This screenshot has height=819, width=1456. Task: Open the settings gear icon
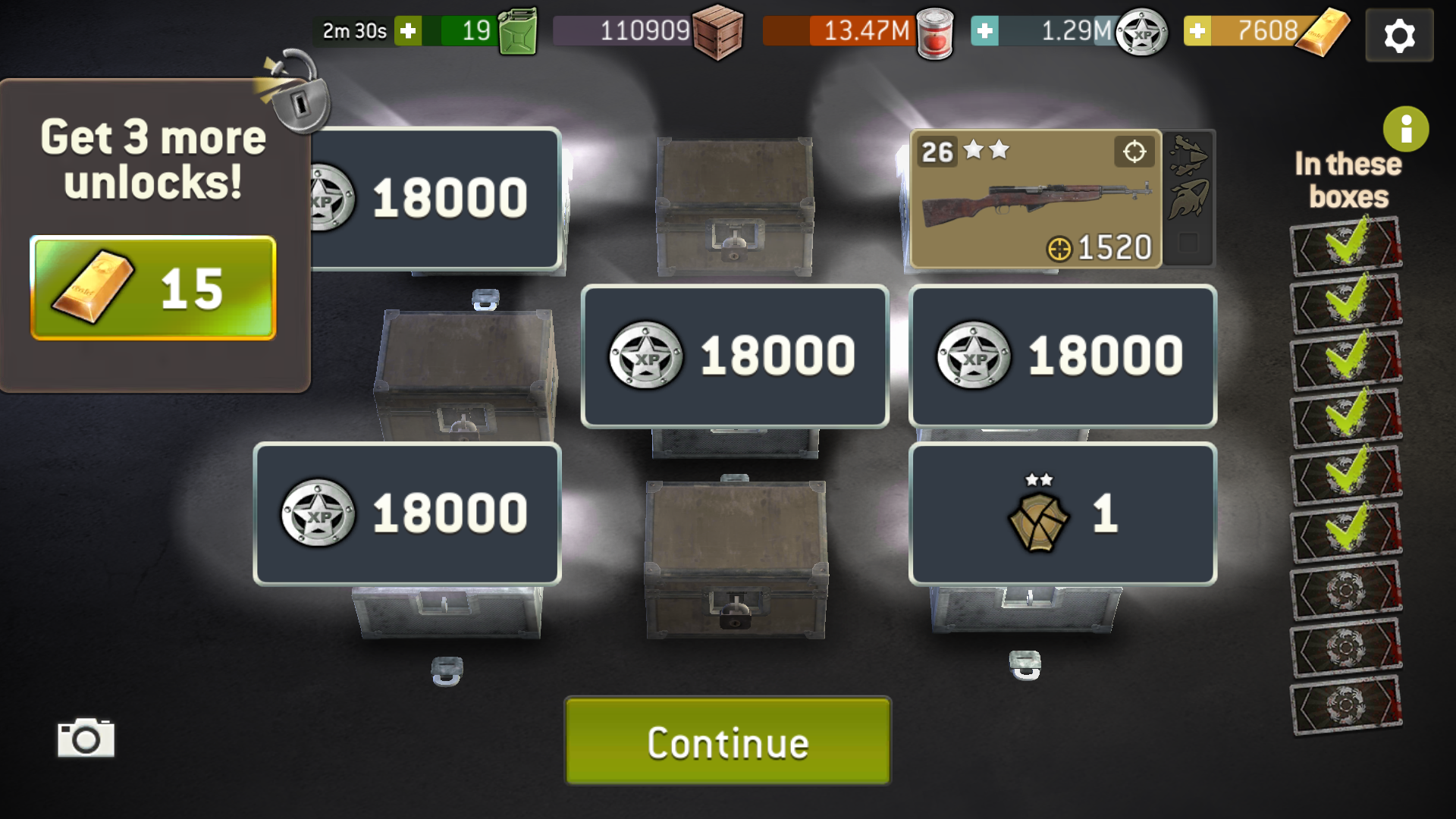tap(1399, 35)
